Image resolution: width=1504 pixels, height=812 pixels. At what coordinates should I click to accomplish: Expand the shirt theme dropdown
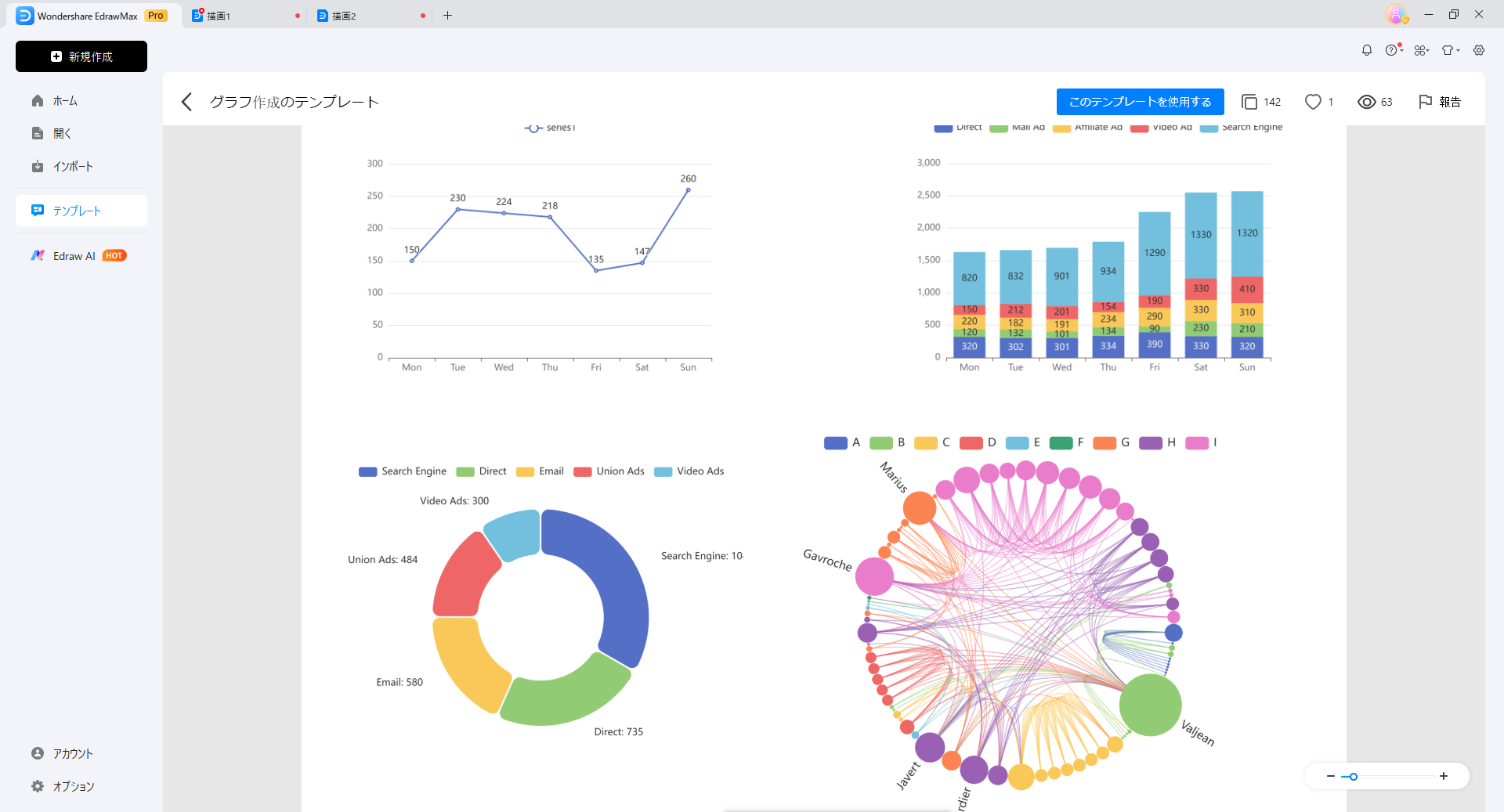[1450, 50]
